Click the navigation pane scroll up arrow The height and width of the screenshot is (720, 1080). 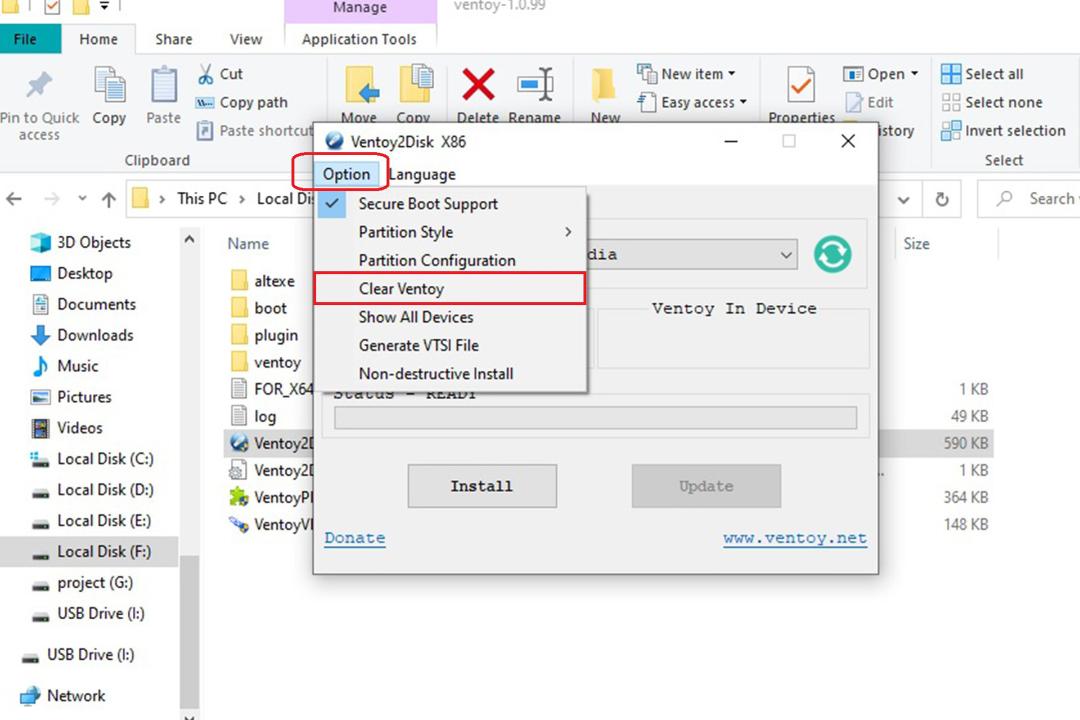click(189, 240)
